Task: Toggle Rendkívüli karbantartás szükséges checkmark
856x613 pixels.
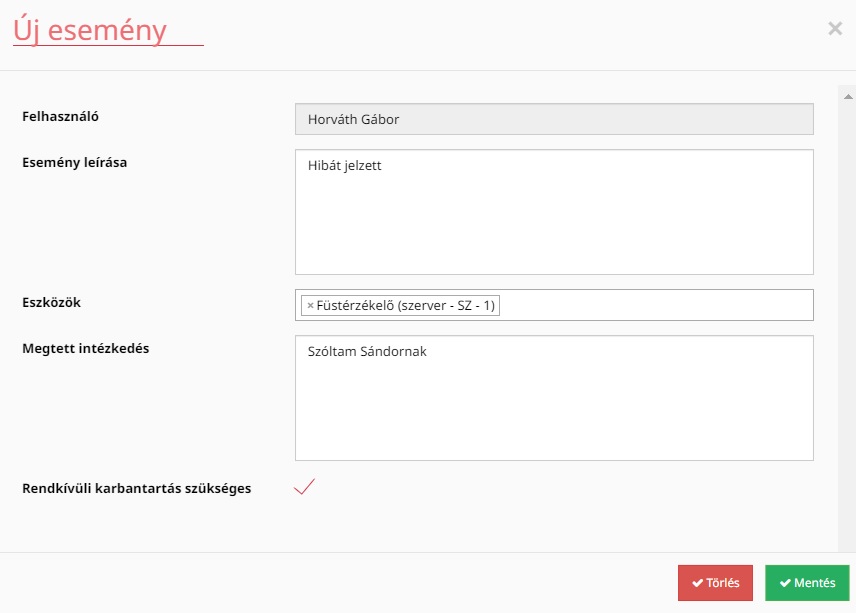Action: (x=304, y=486)
